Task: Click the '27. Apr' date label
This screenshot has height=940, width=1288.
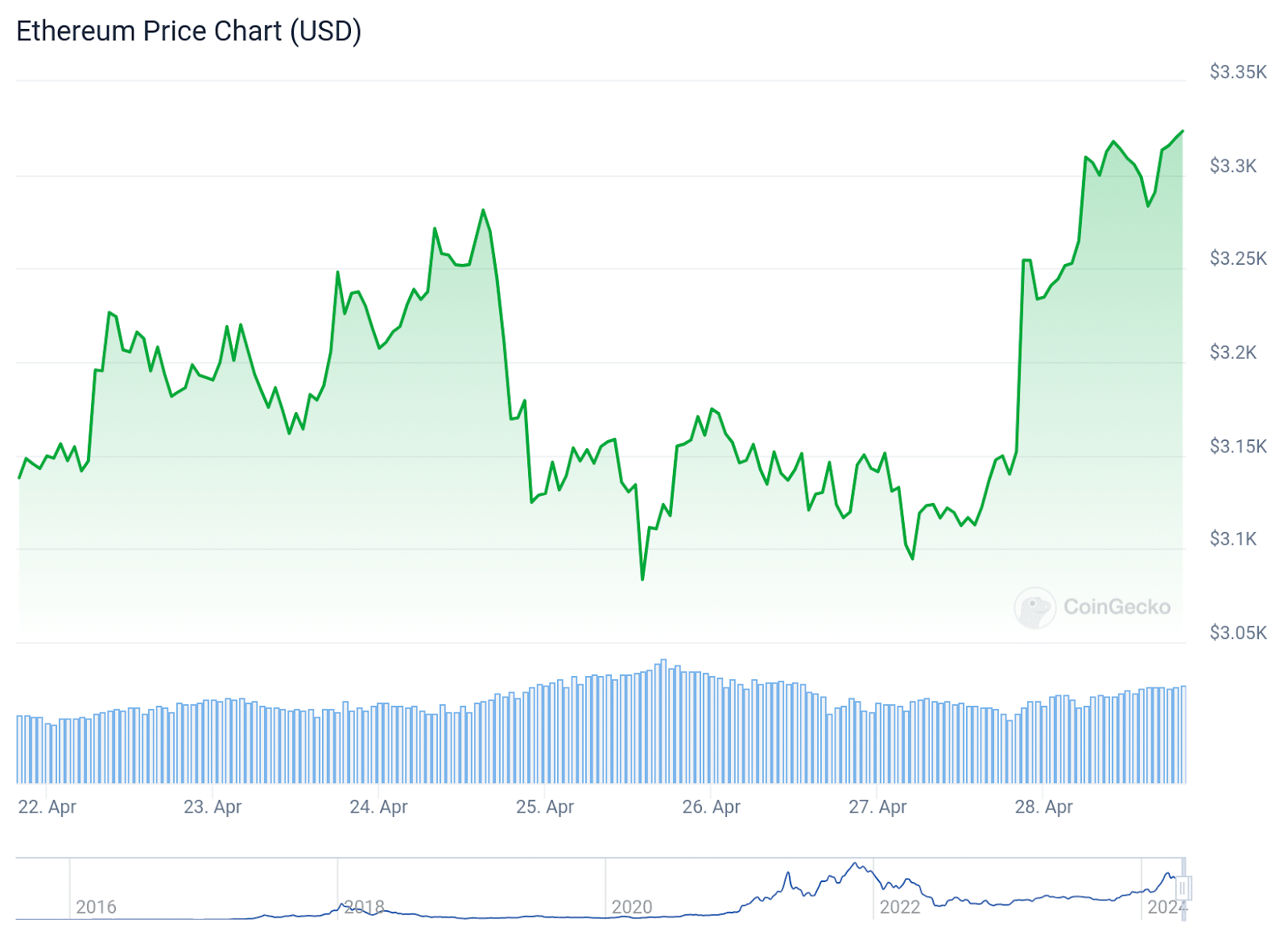Action: click(877, 806)
